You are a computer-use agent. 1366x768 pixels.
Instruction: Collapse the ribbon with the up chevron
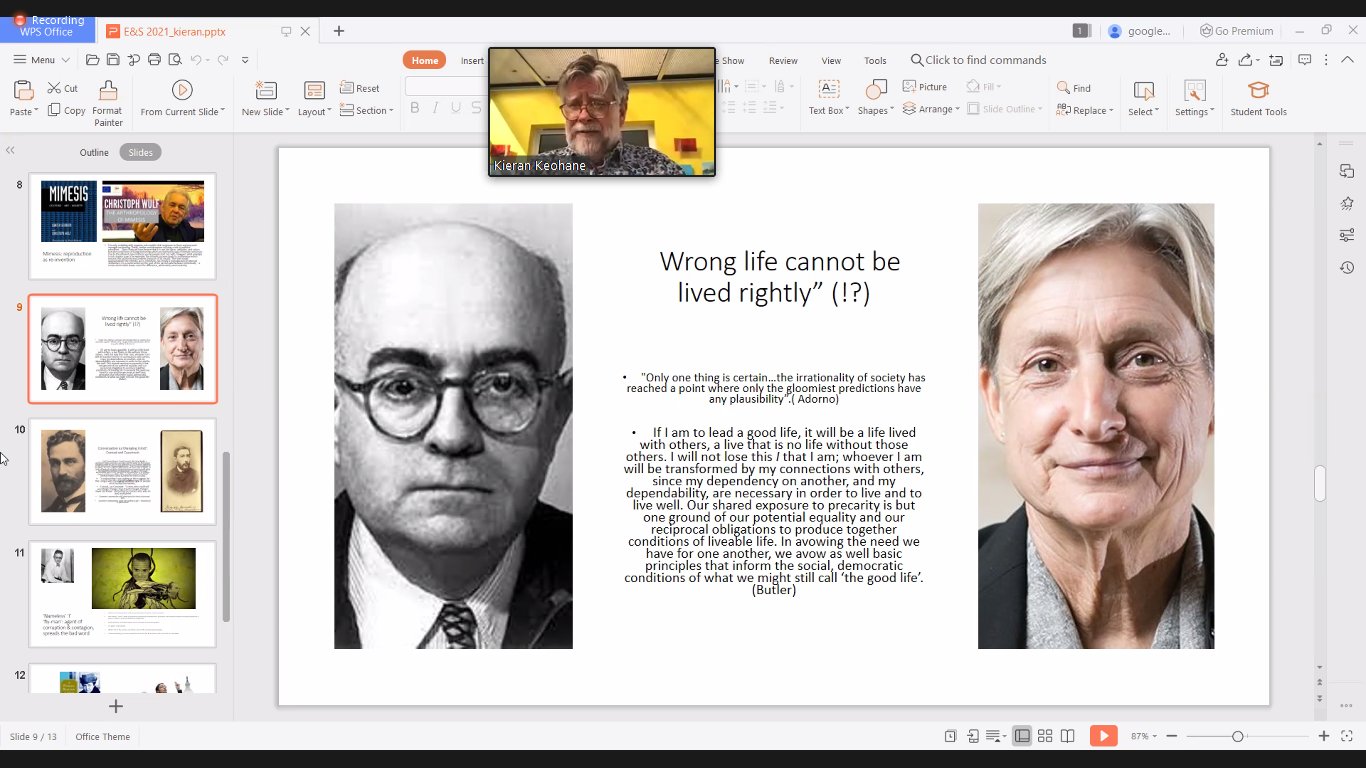[x=1347, y=60]
